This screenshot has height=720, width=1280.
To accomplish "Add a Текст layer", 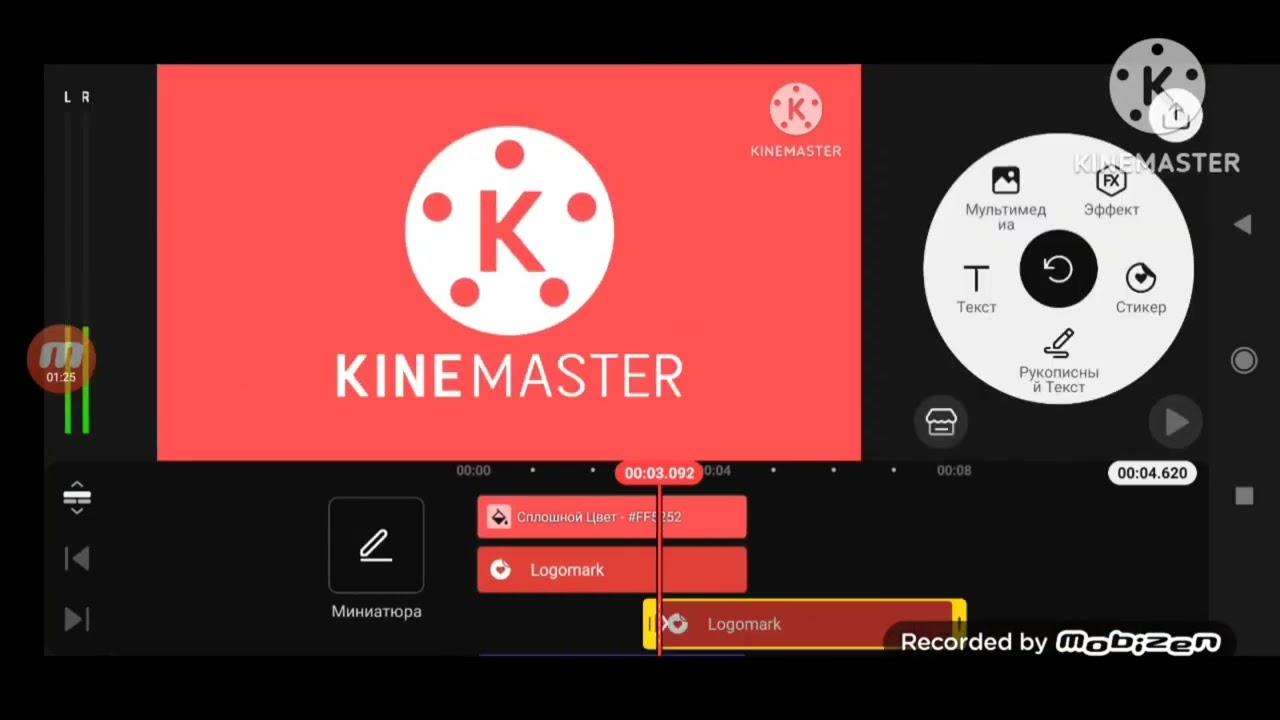I will 977,288.
